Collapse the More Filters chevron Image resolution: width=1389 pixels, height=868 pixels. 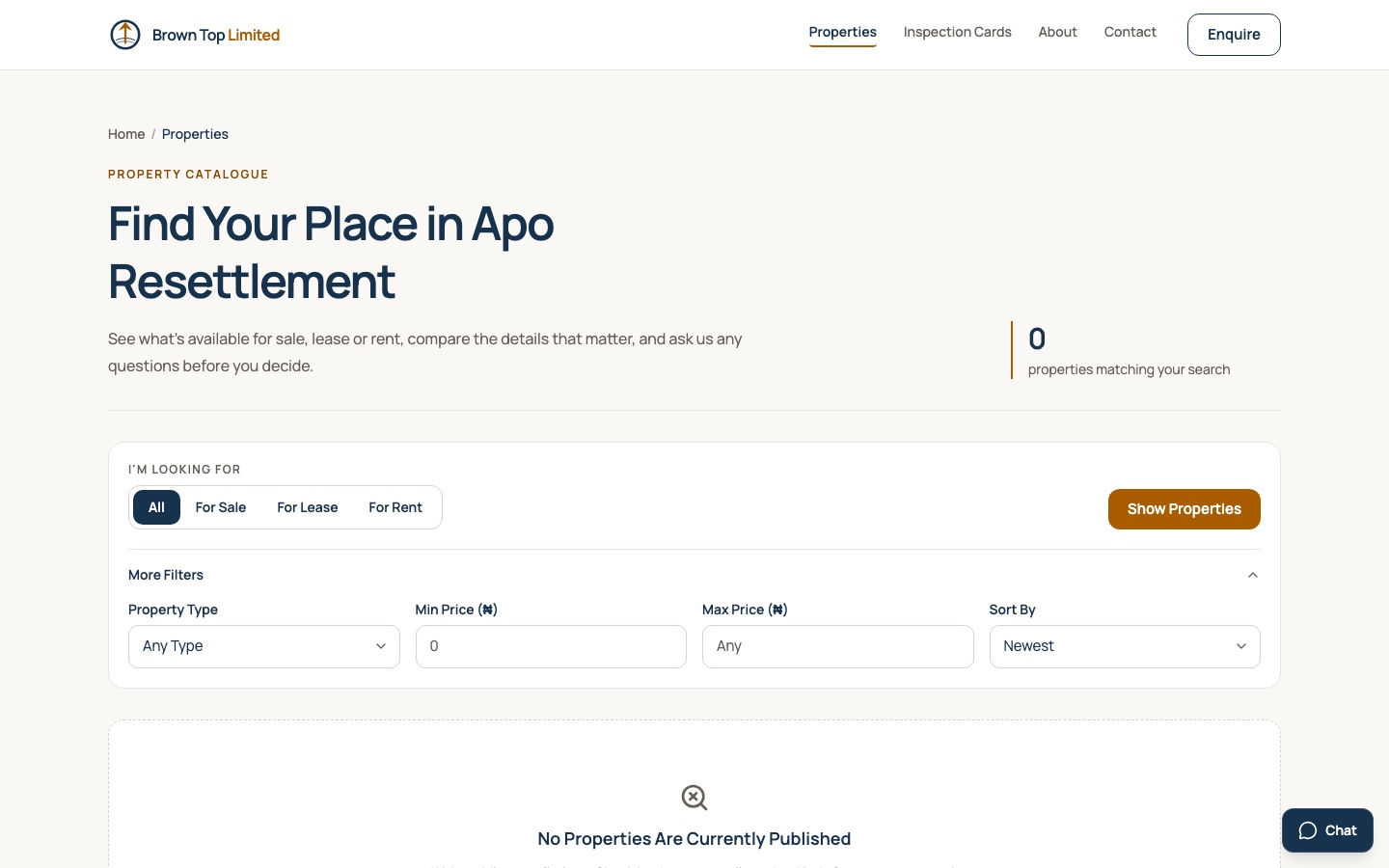coord(1253,575)
